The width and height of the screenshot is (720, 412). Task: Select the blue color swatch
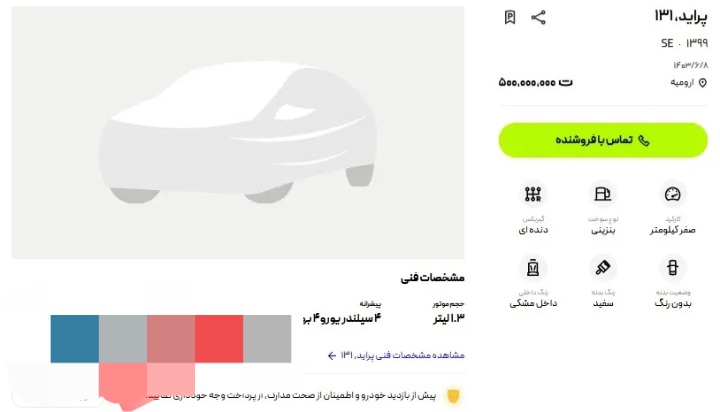[74, 338]
